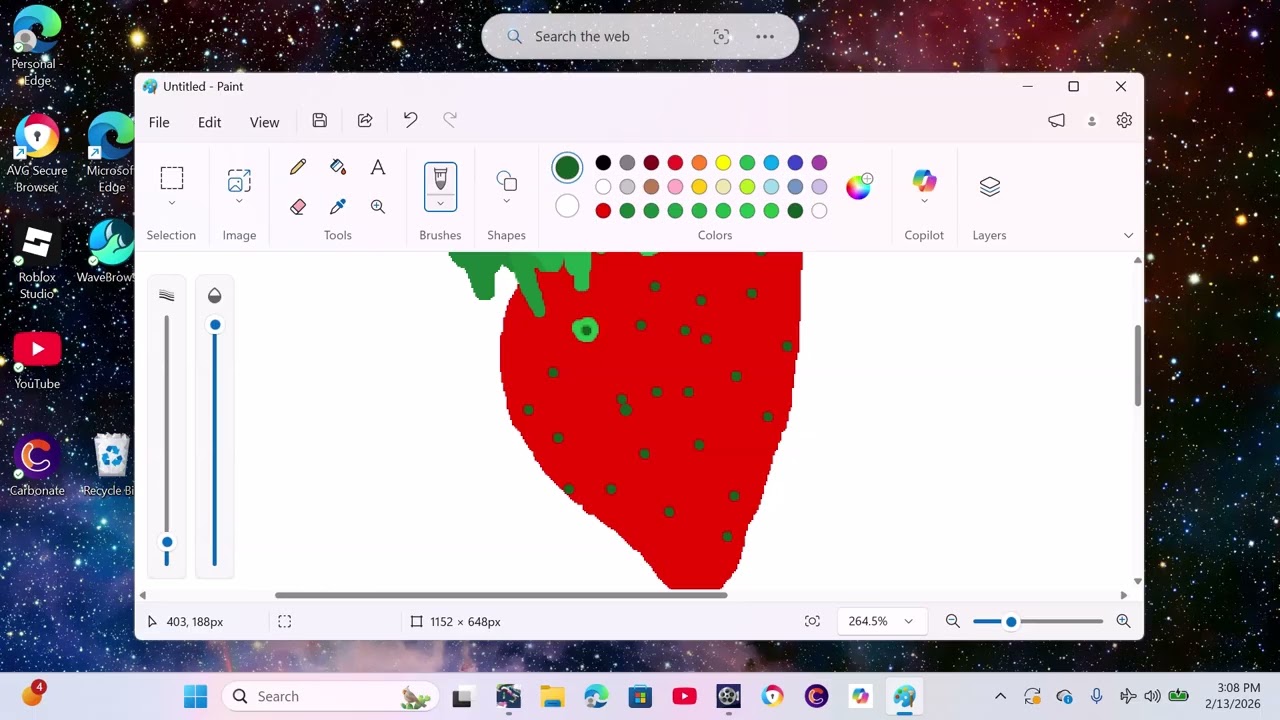Click the brush size icon above slider
The width and height of the screenshot is (1280, 720).
point(167,295)
